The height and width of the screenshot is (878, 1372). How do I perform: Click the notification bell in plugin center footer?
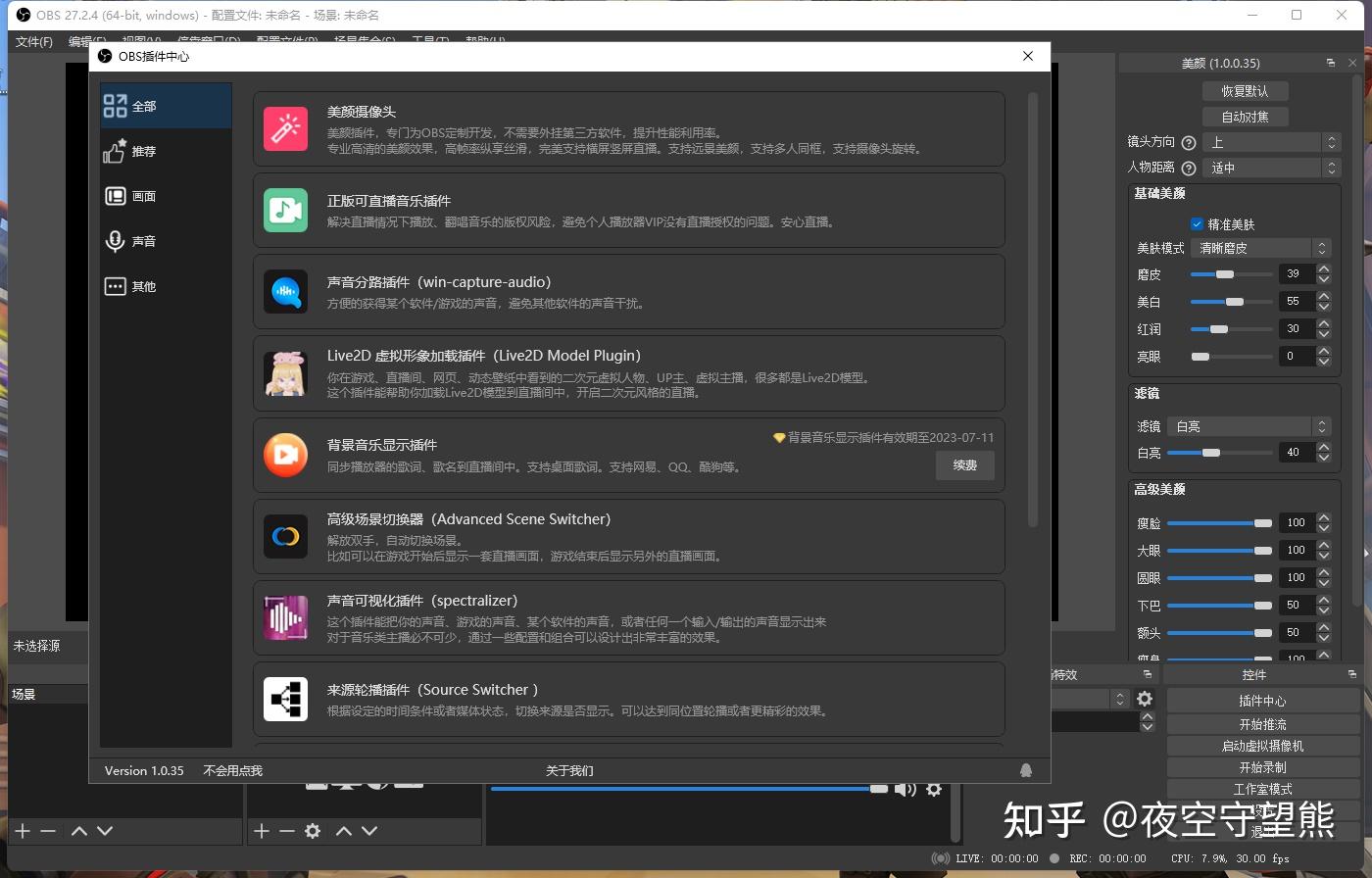[1026, 770]
